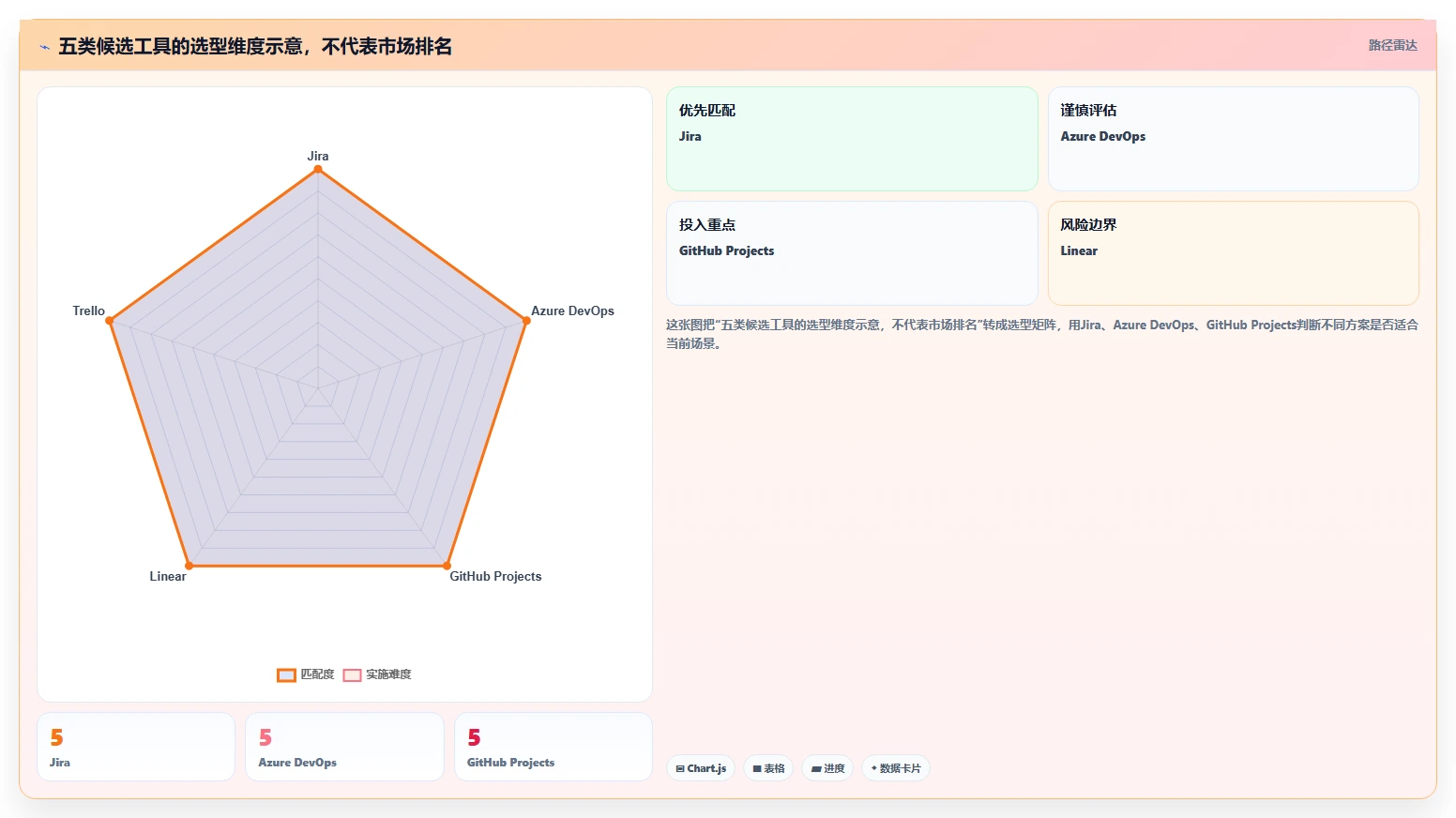The image size is (1456, 818).
Task: Open the 谨慎评估 Azure DevOps card
Action: pos(1233,139)
